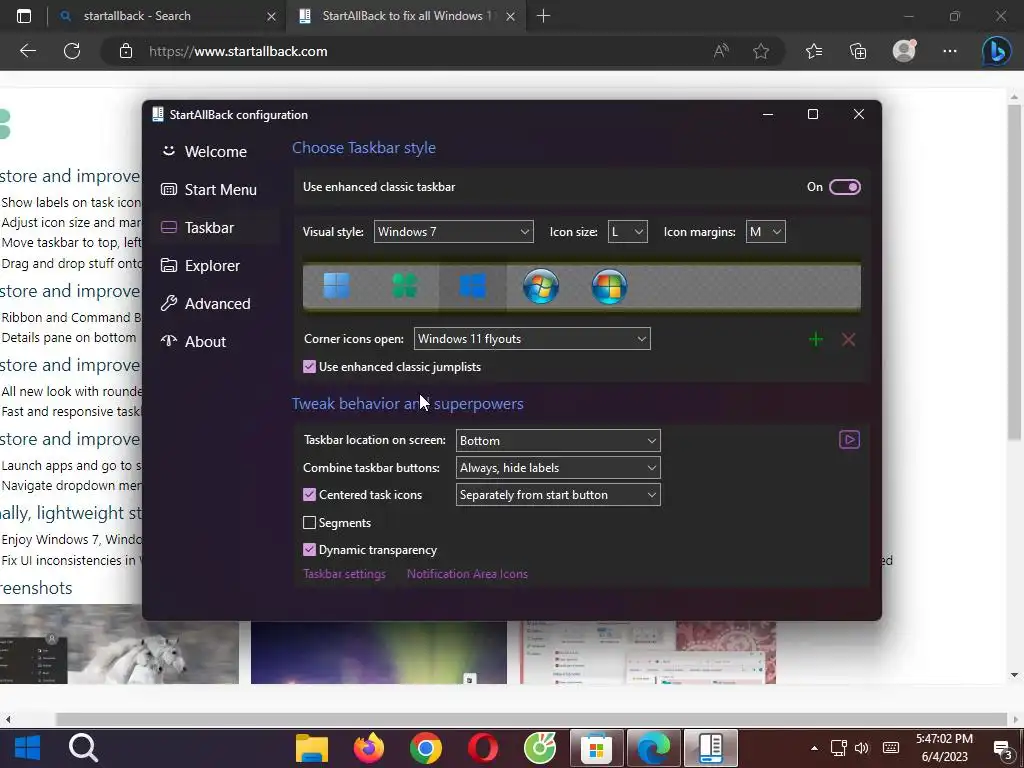
Task: Open the Visual style dropdown
Action: 453,232
